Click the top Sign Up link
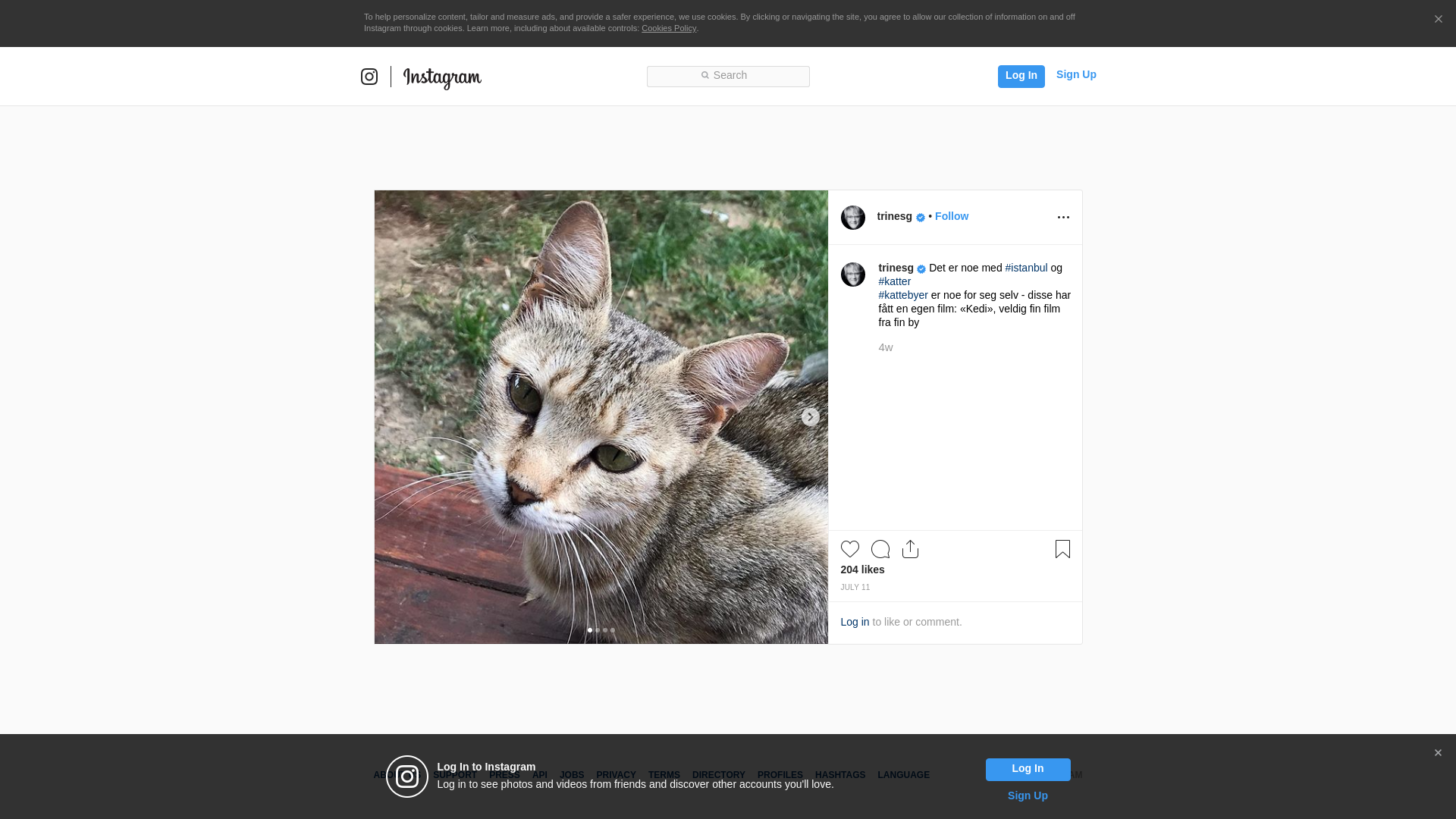1456x819 pixels. 1075,74
